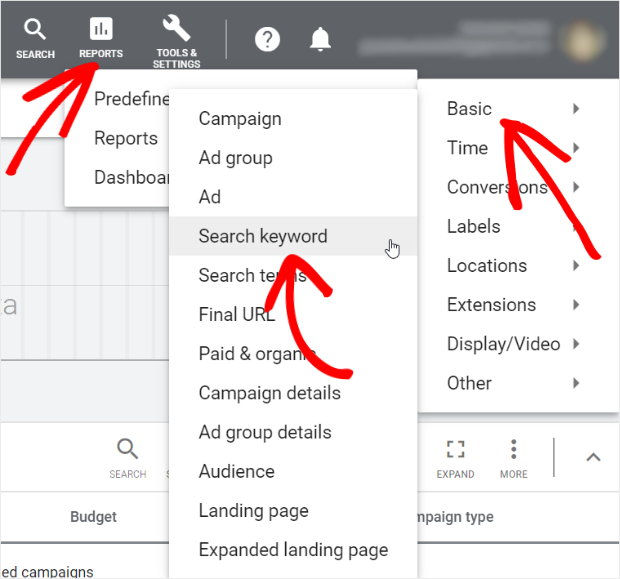Expand the Conversions submenu arrow

576,187
